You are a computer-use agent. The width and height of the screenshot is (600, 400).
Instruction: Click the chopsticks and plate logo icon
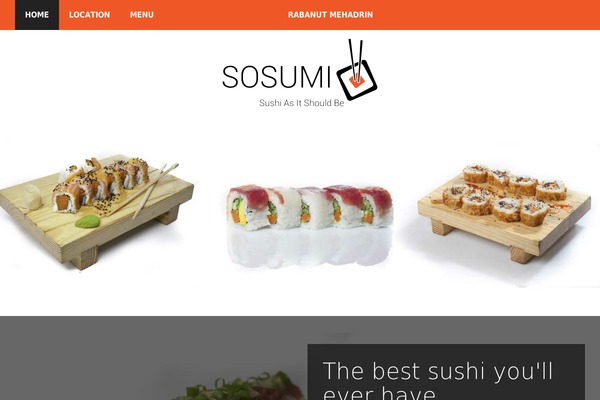tap(357, 70)
